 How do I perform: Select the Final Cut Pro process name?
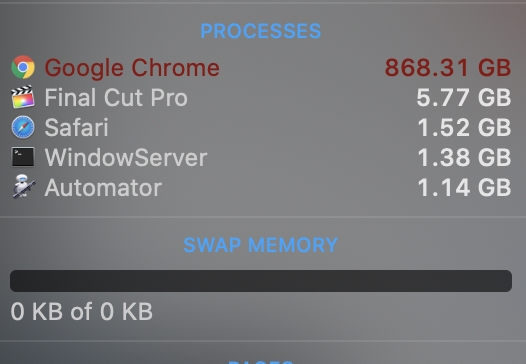116,98
